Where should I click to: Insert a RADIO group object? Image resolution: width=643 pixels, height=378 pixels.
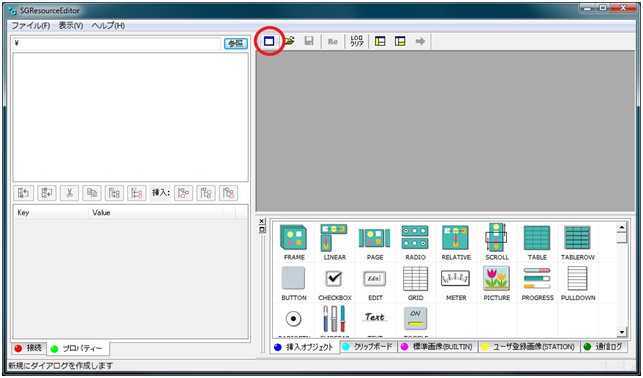point(415,243)
